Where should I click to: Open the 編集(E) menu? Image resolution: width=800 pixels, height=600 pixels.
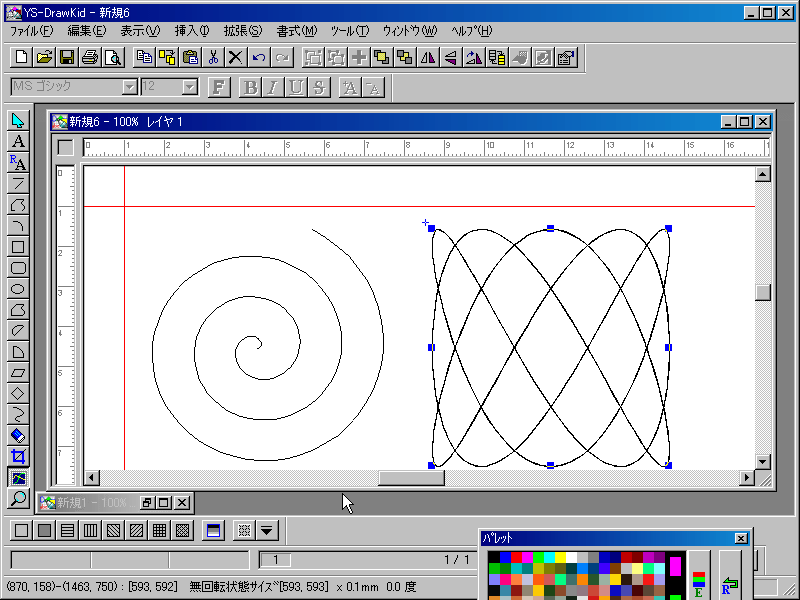pyautogui.click(x=87, y=31)
